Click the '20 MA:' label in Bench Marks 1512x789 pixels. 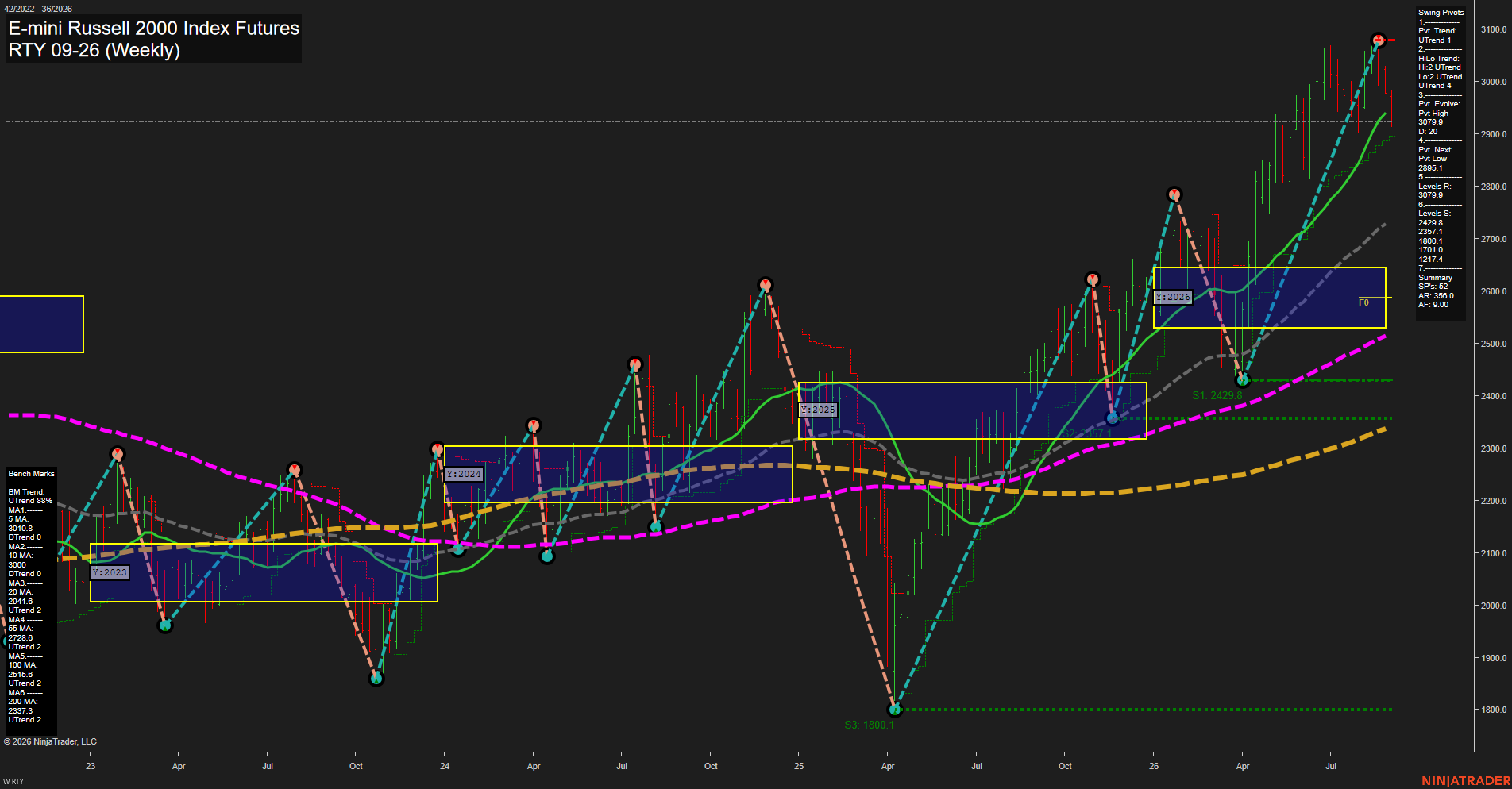(21, 592)
